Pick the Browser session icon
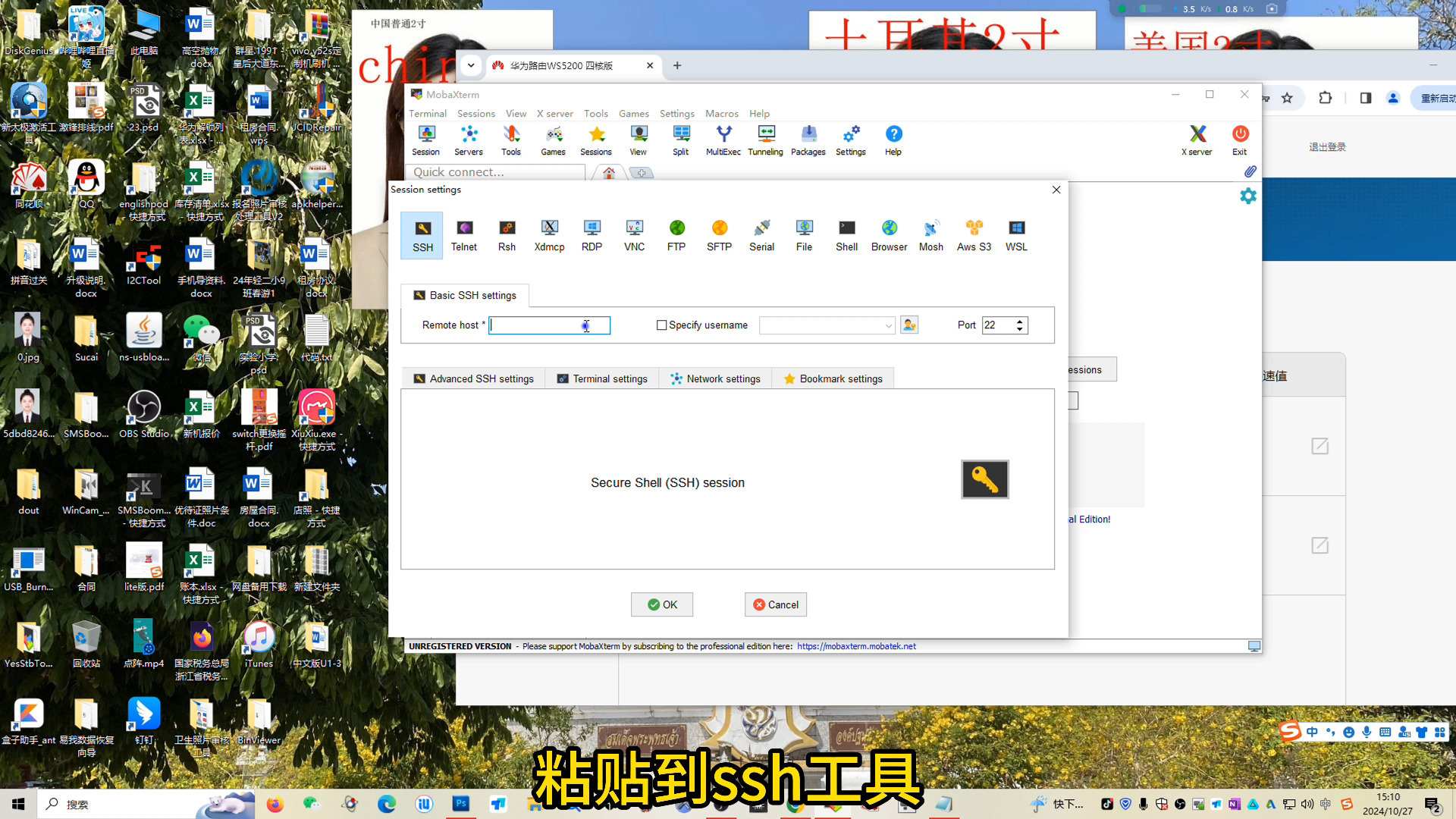Image resolution: width=1456 pixels, height=819 pixels. (x=889, y=235)
